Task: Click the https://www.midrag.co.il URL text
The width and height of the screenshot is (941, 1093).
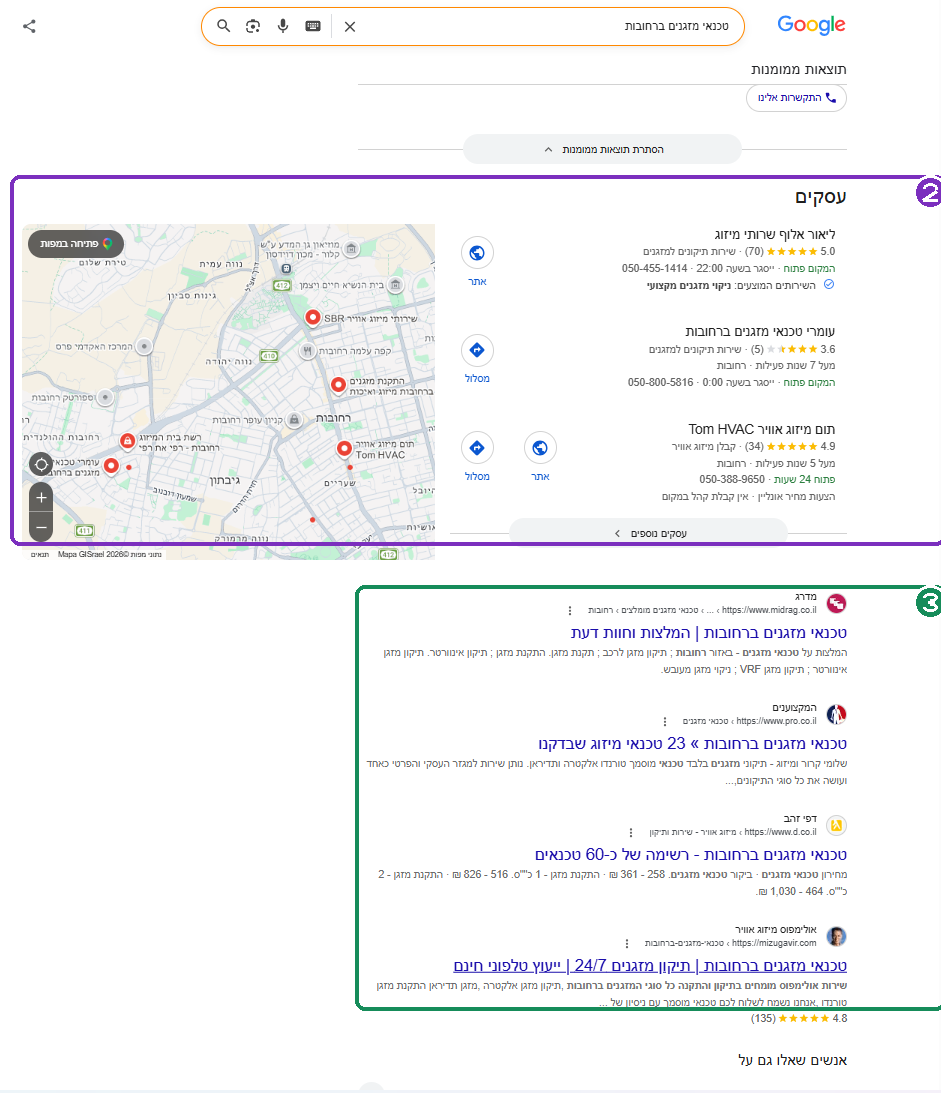Action: click(x=770, y=610)
